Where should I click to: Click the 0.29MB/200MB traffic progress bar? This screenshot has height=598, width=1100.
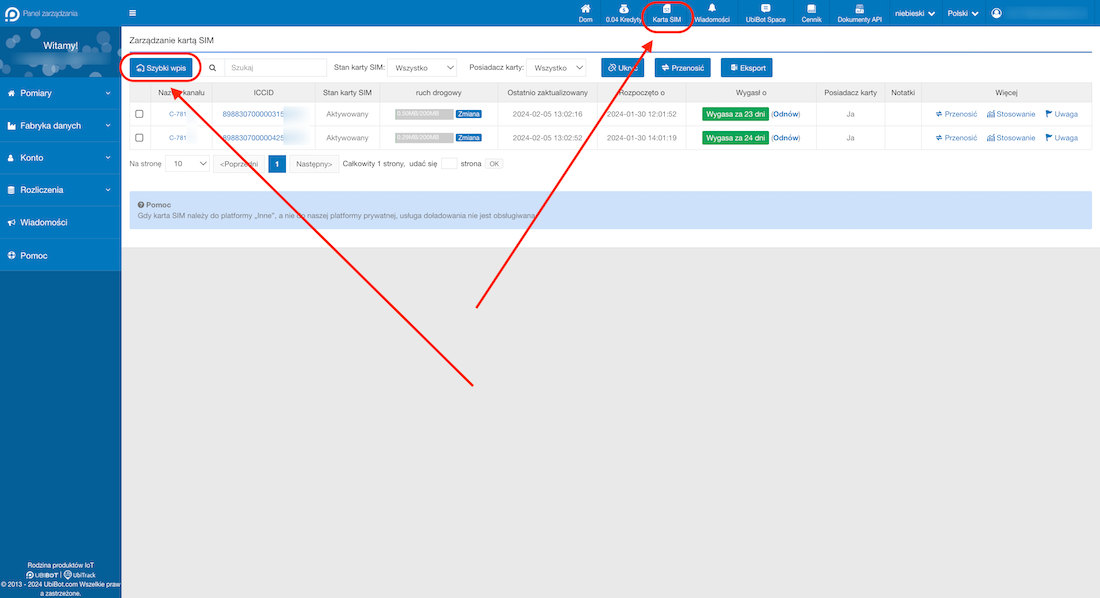tap(424, 138)
